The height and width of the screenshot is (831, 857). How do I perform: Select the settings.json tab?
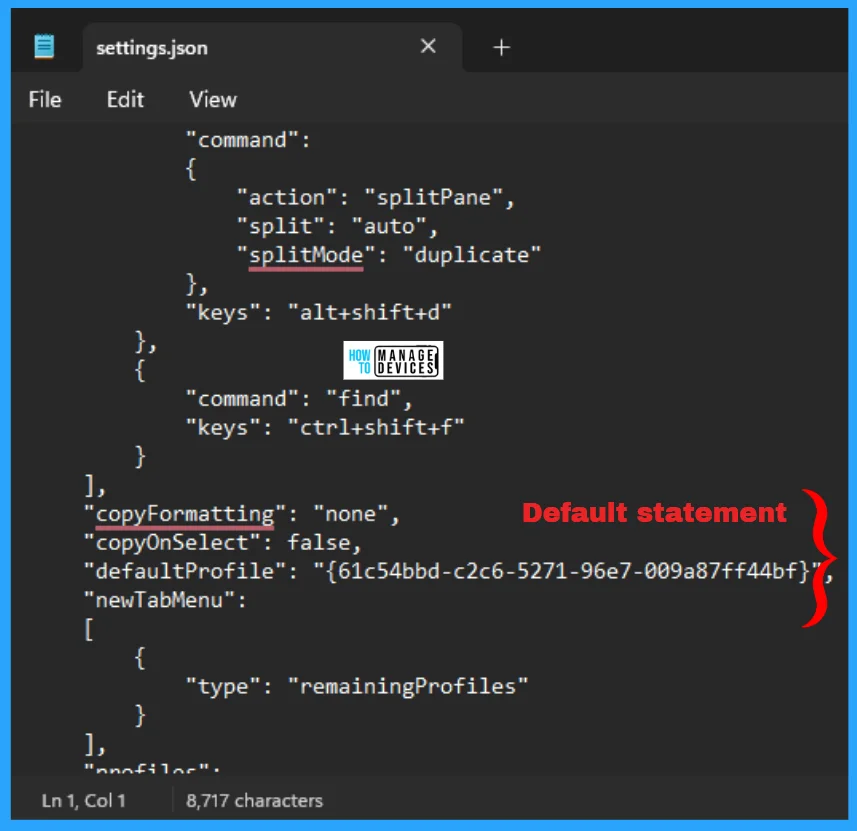(x=272, y=48)
